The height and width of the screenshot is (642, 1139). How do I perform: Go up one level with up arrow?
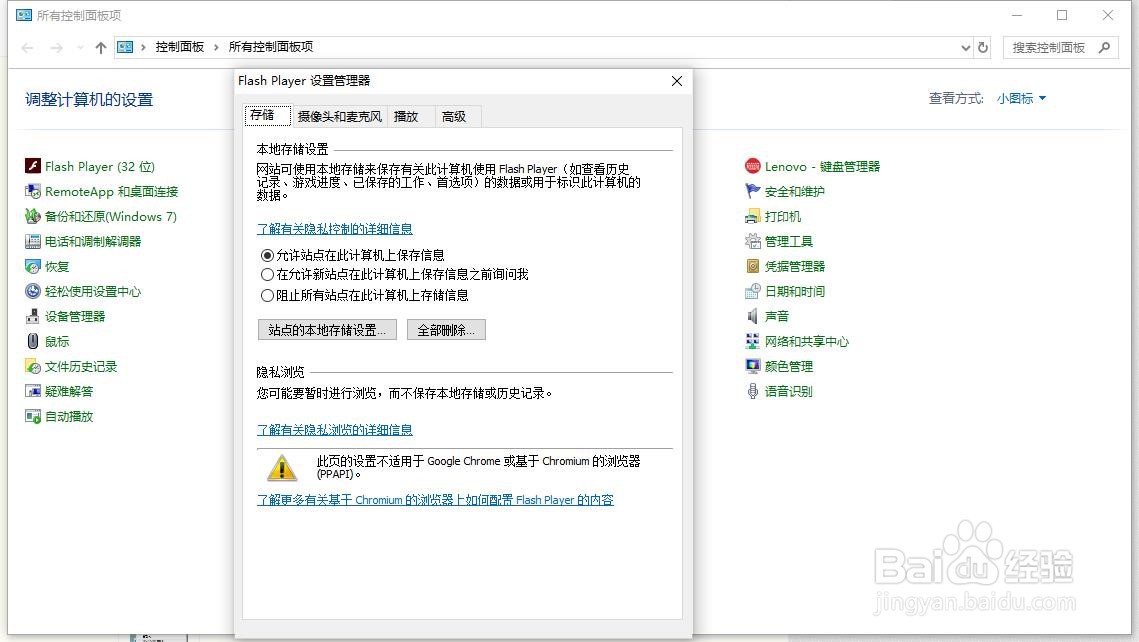point(101,48)
